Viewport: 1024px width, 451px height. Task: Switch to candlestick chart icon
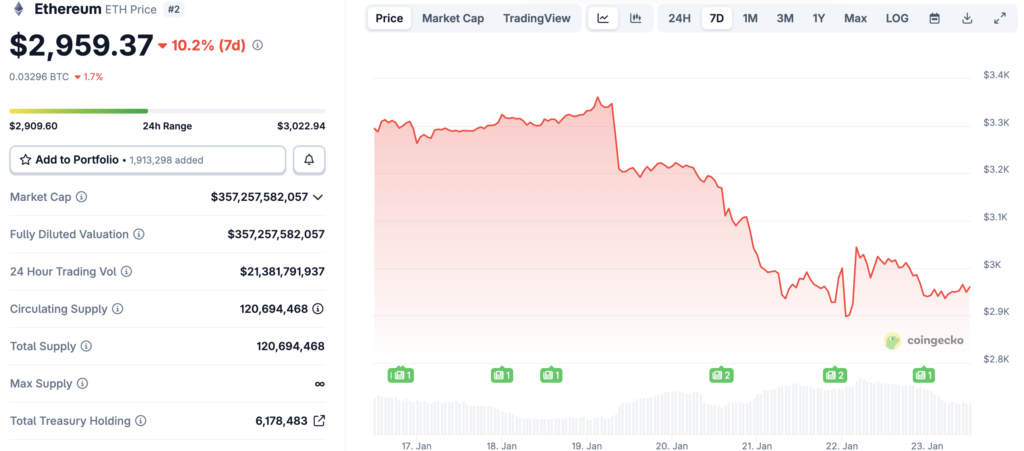tap(635, 18)
